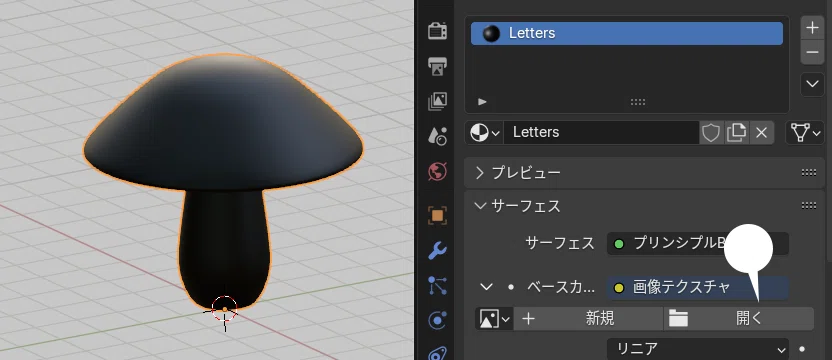Screen dimensions: 832x360
Task: Grab the material list resize handle
Action: pyautogui.click(x=638, y=102)
